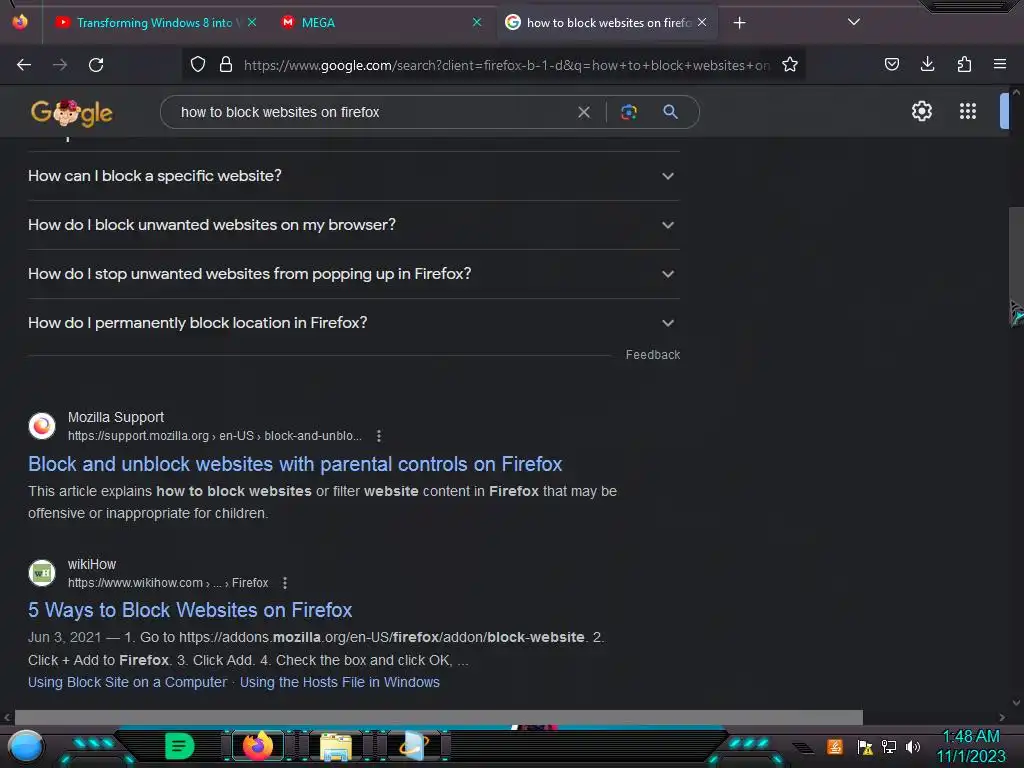
Task: View site security padlock info
Action: pyautogui.click(x=226, y=64)
